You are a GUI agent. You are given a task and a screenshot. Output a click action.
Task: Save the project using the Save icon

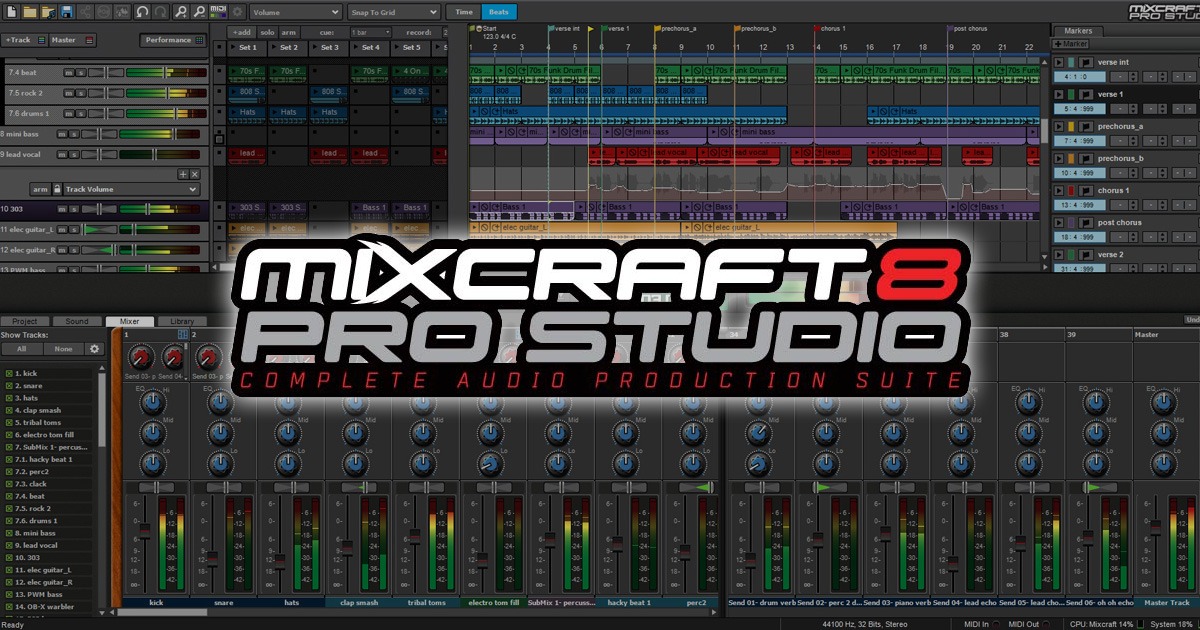click(x=66, y=11)
